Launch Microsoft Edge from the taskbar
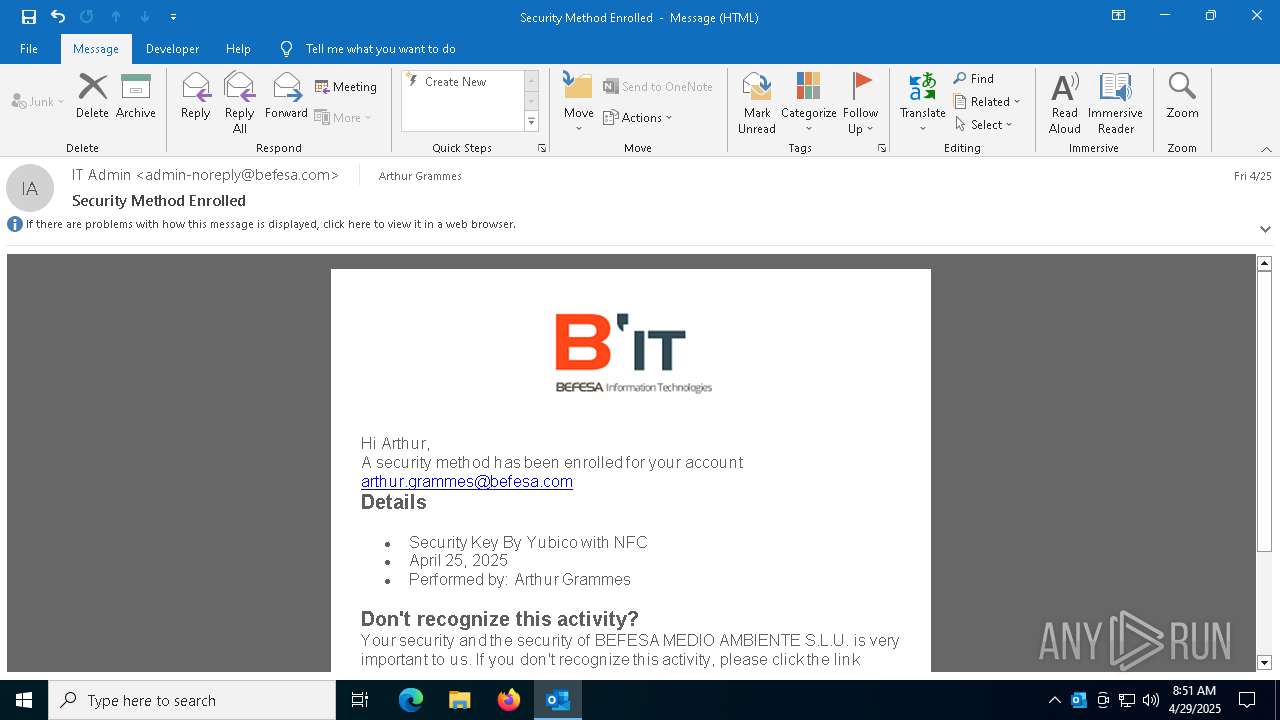The height and width of the screenshot is (720, 1280). [x=411, y=700]
